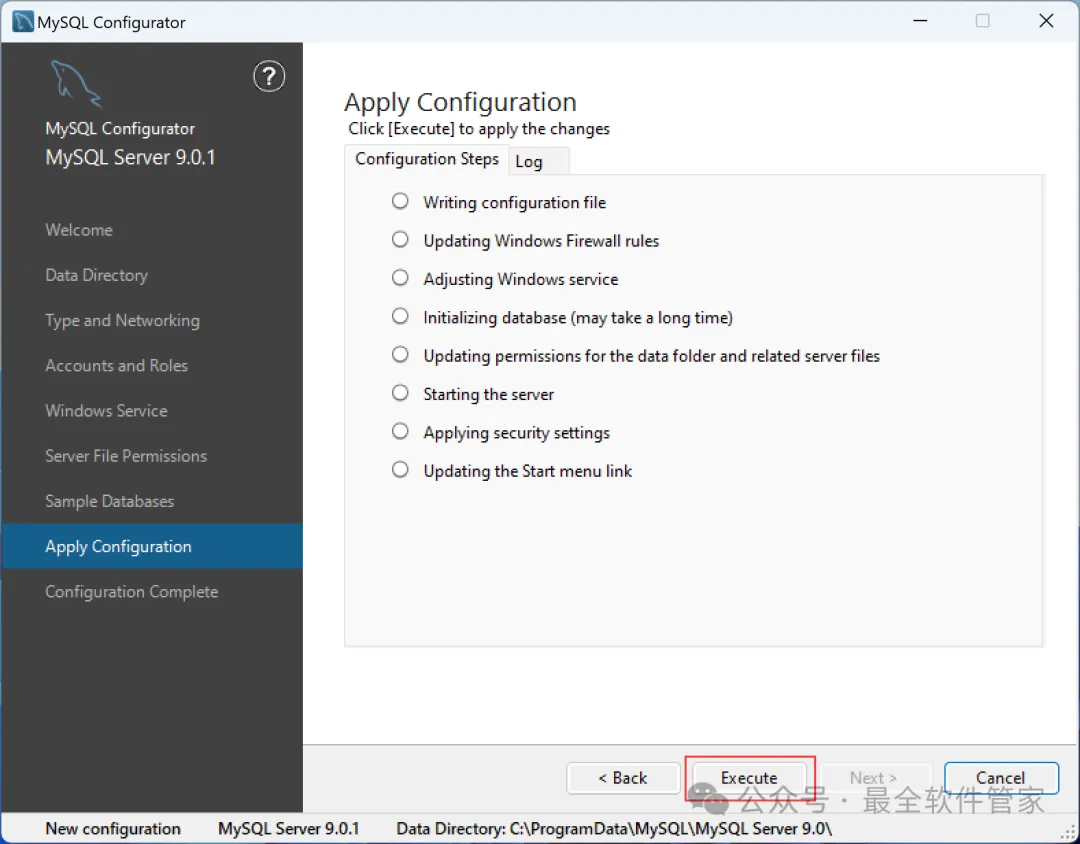Select the Starting the server step circle
Viewport: 1080px width, 844px height.
click(400, 393)
